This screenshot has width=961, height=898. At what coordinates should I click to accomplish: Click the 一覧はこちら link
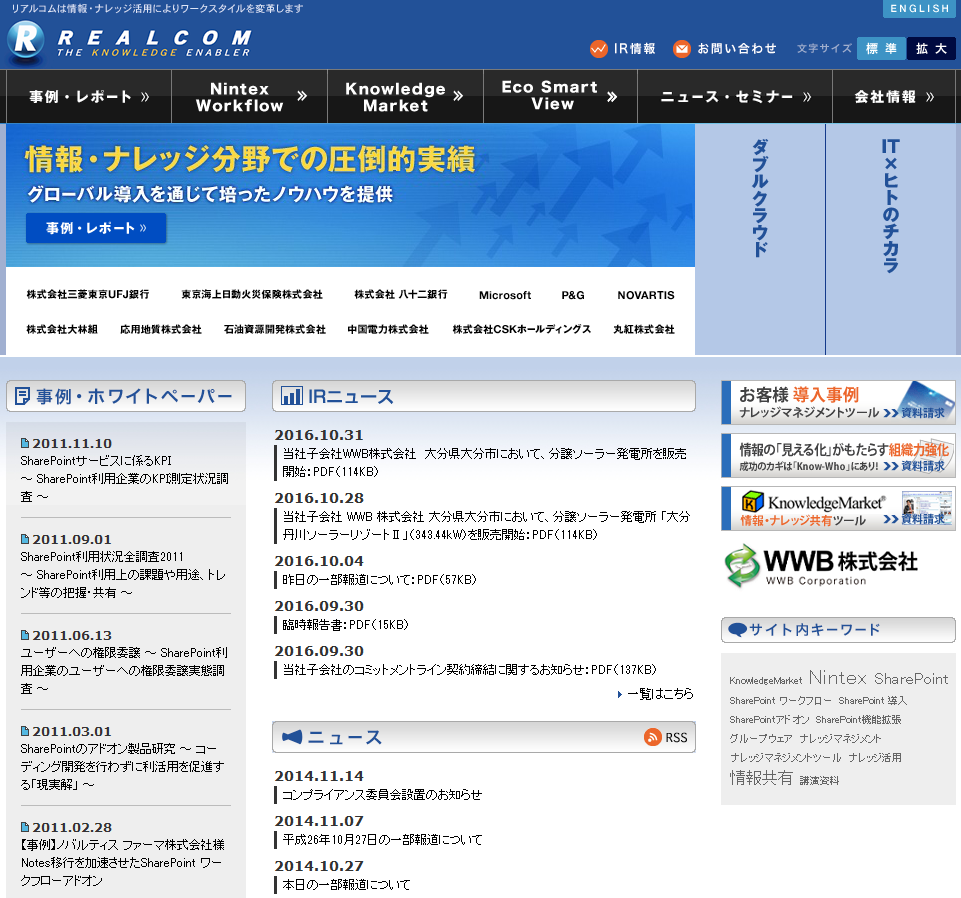click(x=660, y=693)
